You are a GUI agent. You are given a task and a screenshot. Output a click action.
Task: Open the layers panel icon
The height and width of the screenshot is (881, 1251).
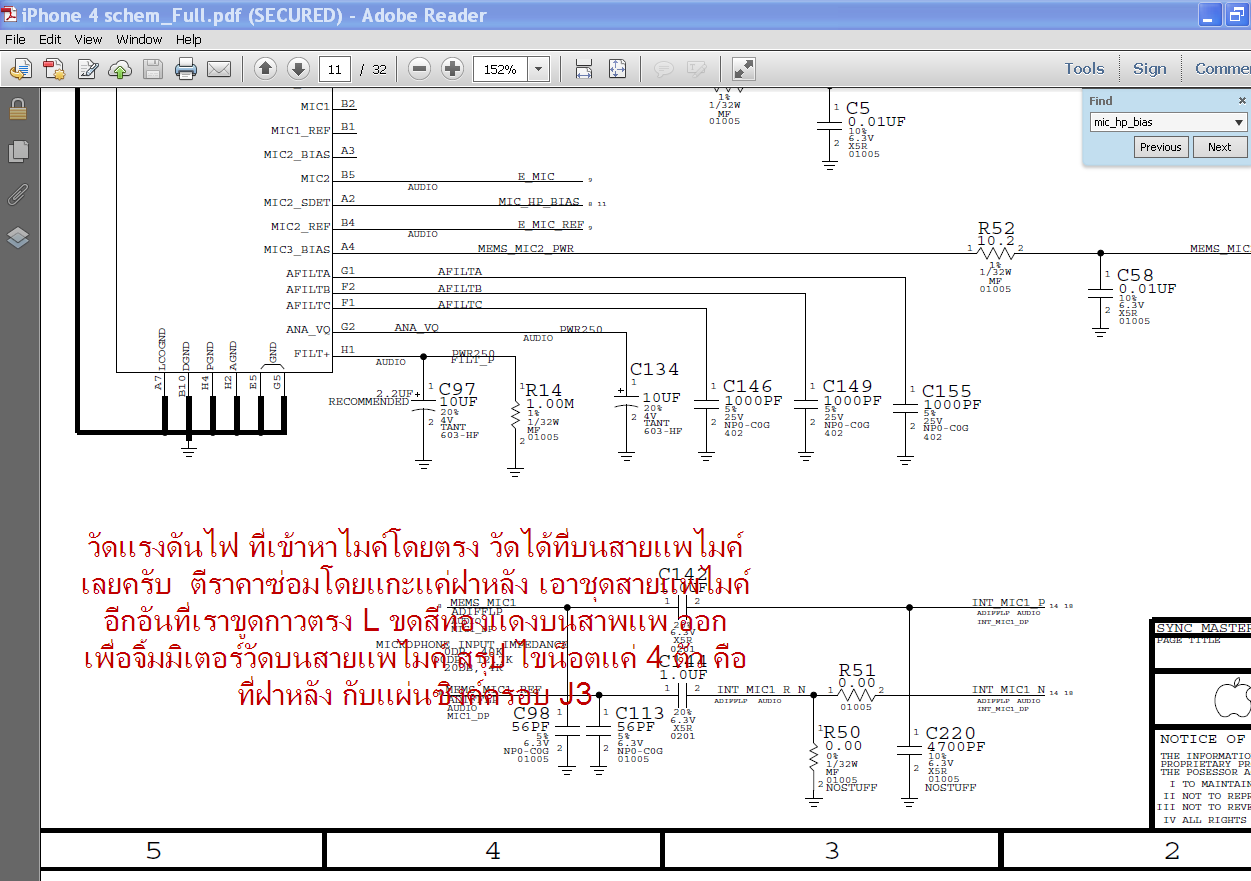tap(18, 238)
